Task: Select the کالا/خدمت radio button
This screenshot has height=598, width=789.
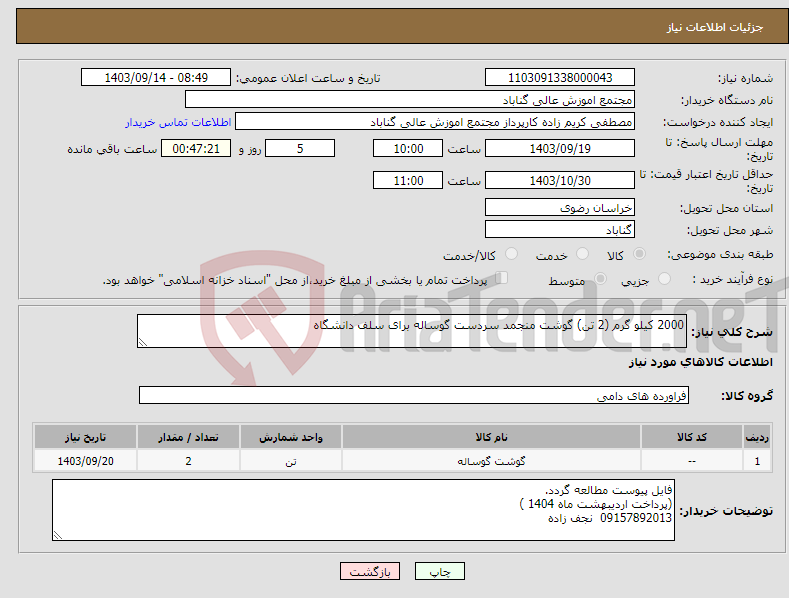Action: point(511,254)
